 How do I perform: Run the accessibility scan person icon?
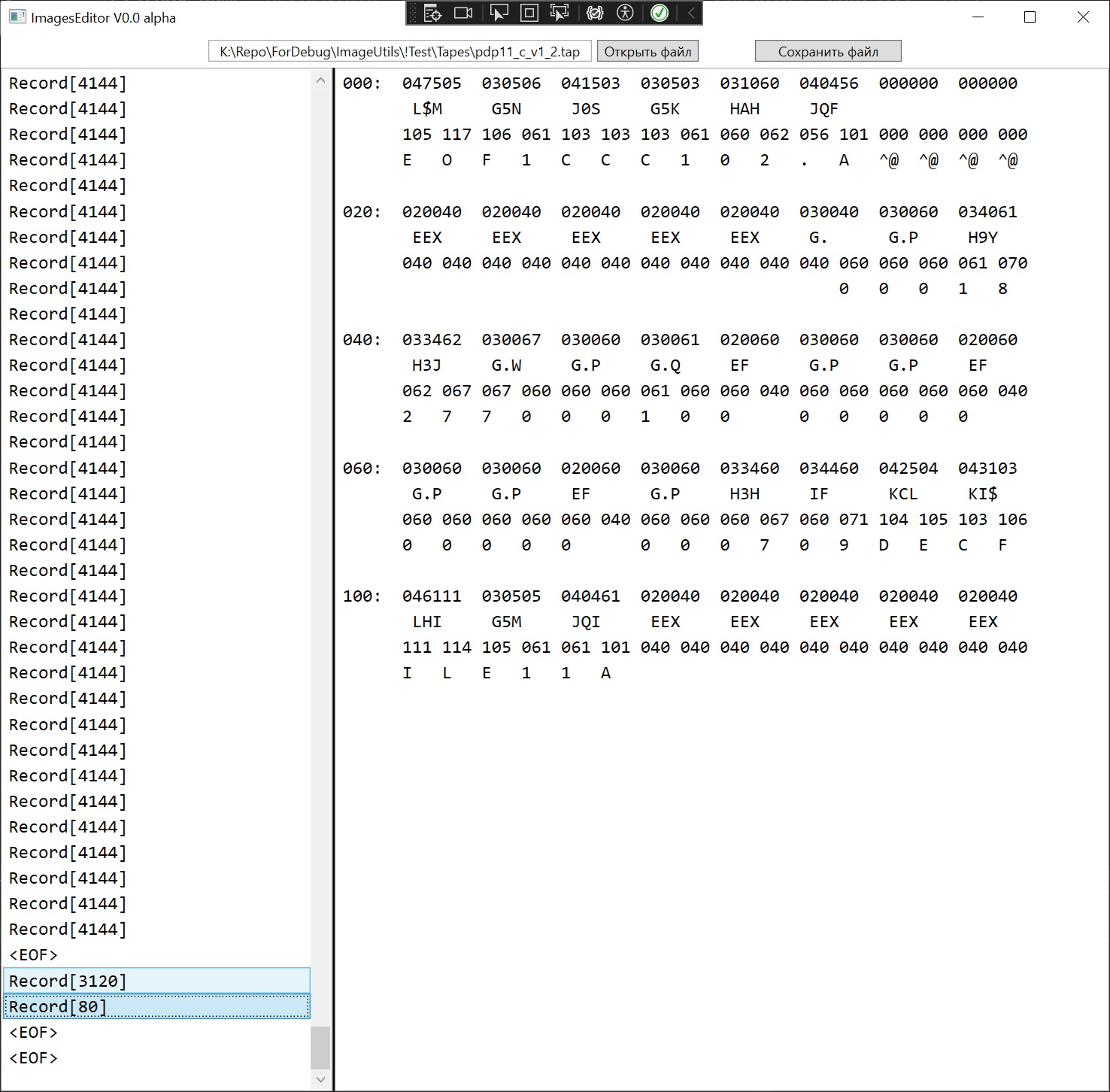[625, 13]
